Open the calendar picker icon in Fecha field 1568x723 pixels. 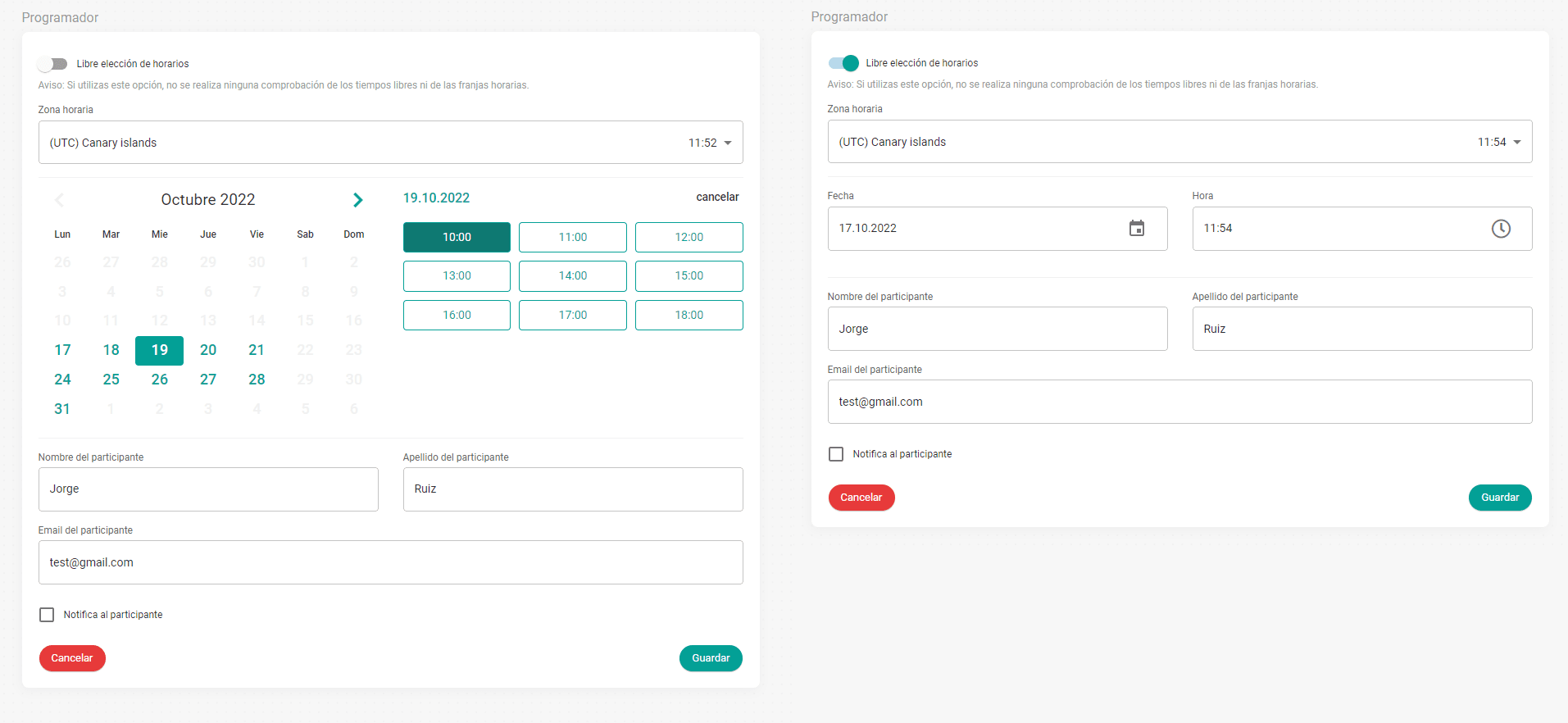point(1136,229)
